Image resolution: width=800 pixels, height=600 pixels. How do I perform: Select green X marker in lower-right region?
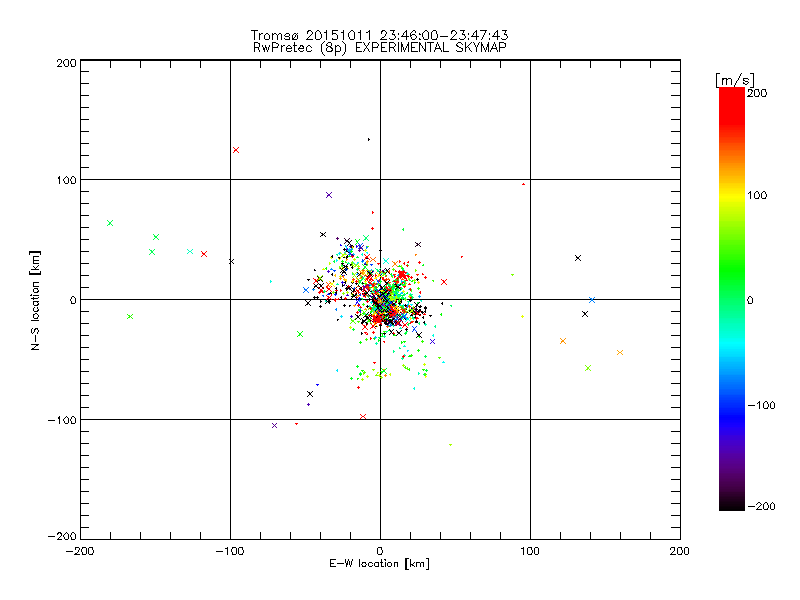588,368
